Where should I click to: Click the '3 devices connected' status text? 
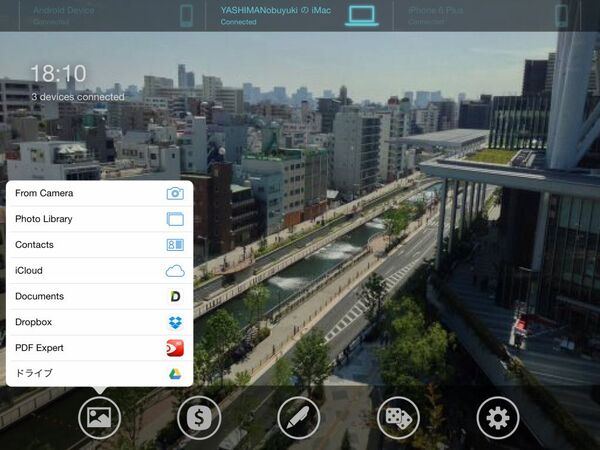coord(78,97)
